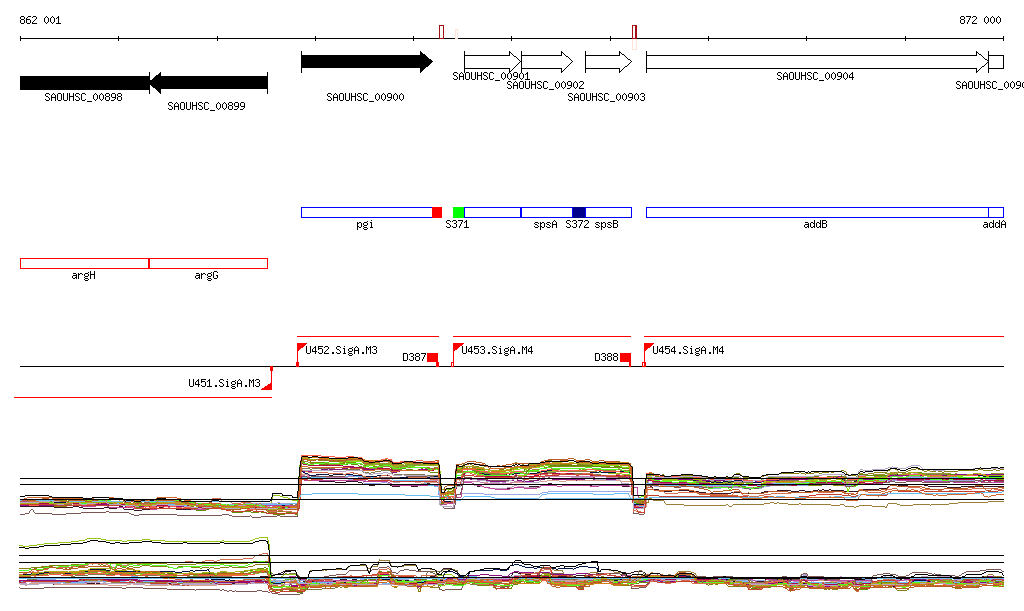Viewport: 1024px width, 611px height.
Task: Click the addB label text
Action: 816,225
